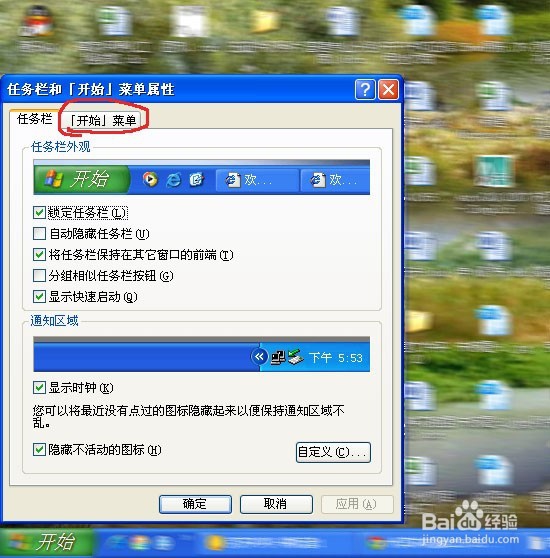Image resolution: width=550 pixels, height=558 pixels.
Task: Click Internet Explorer icon in taskbar preview
Action: pos(173,180)
